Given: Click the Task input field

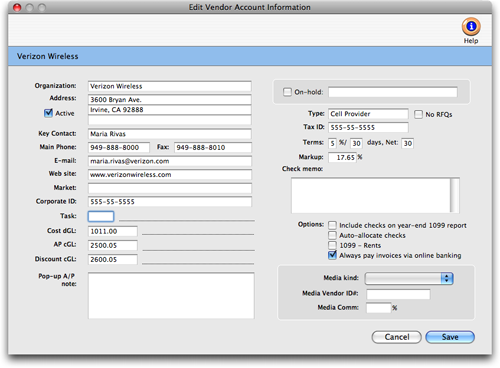Looking at the screenshot, I should [x=101, y=216].
